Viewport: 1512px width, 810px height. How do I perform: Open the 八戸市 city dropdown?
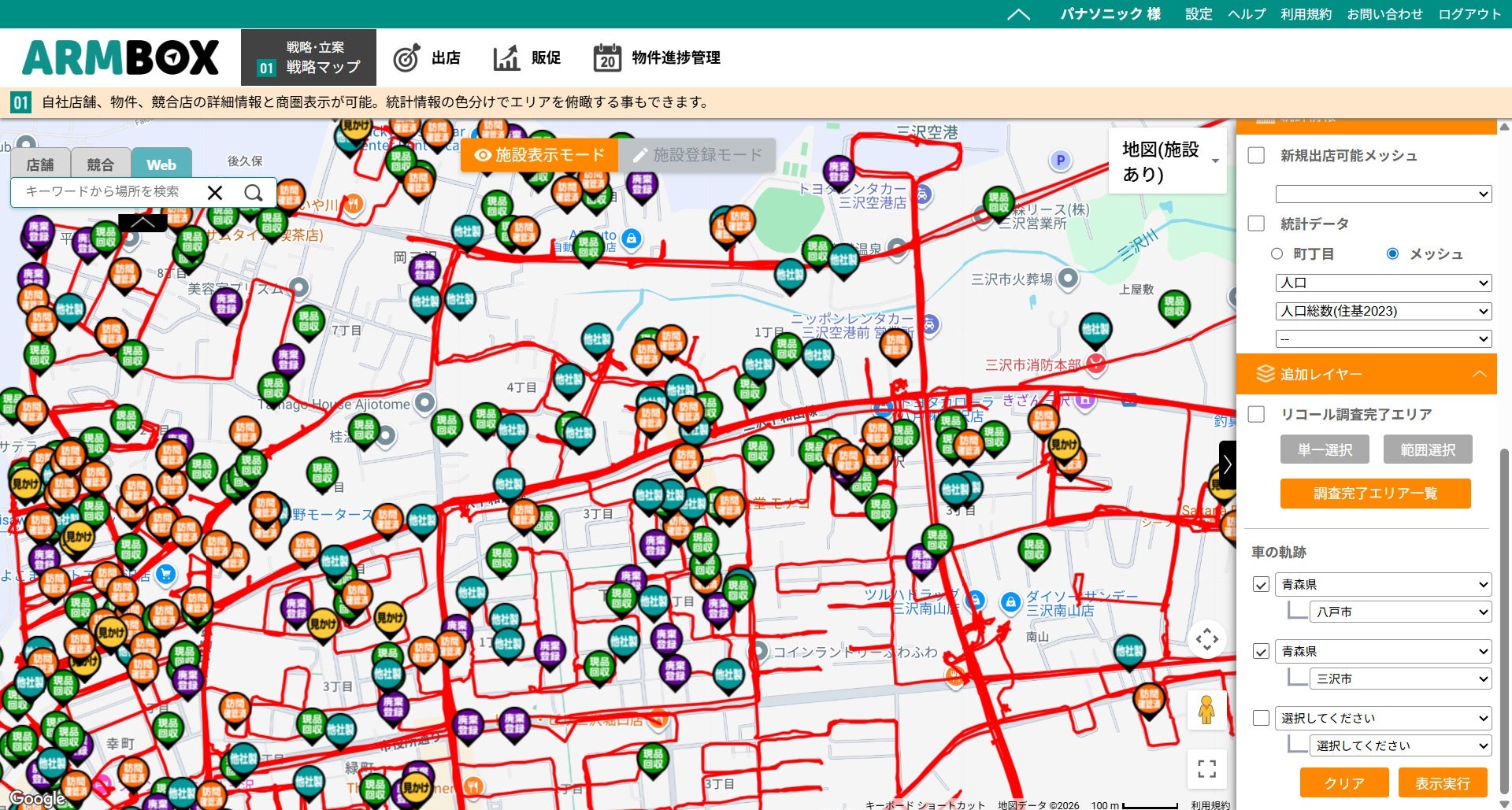point(1401,612)
